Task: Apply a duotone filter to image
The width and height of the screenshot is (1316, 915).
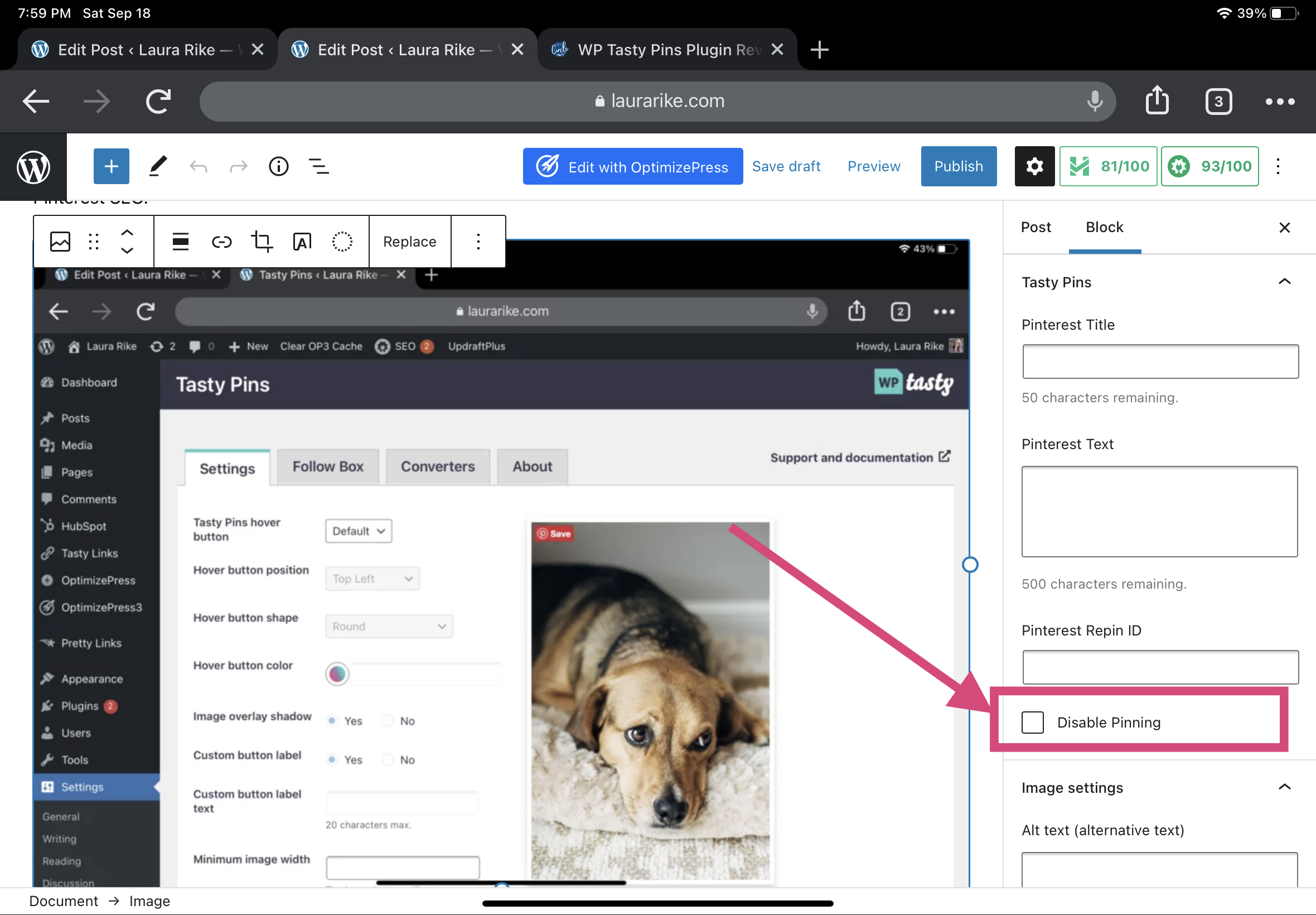Action: [342, 242]
